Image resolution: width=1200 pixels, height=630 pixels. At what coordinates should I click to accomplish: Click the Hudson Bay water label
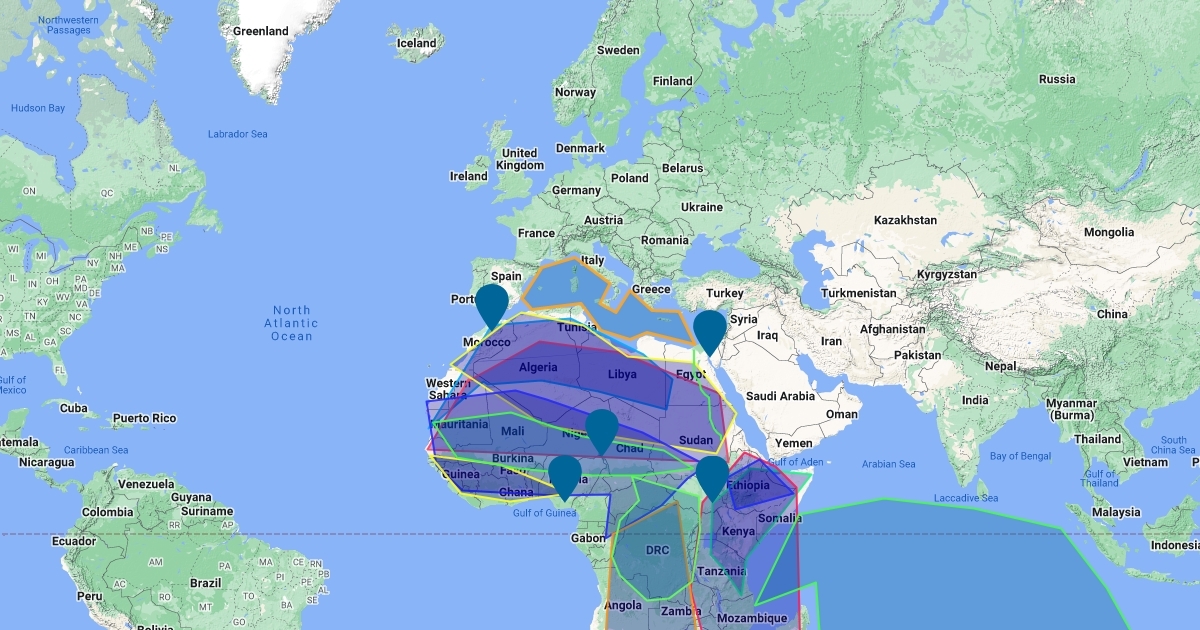pos(38,108)
